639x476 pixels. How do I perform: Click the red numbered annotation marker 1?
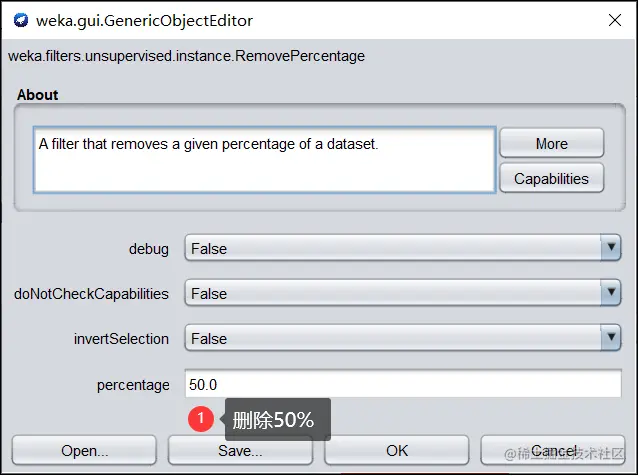pyautogui.click(x=201, y=420)
